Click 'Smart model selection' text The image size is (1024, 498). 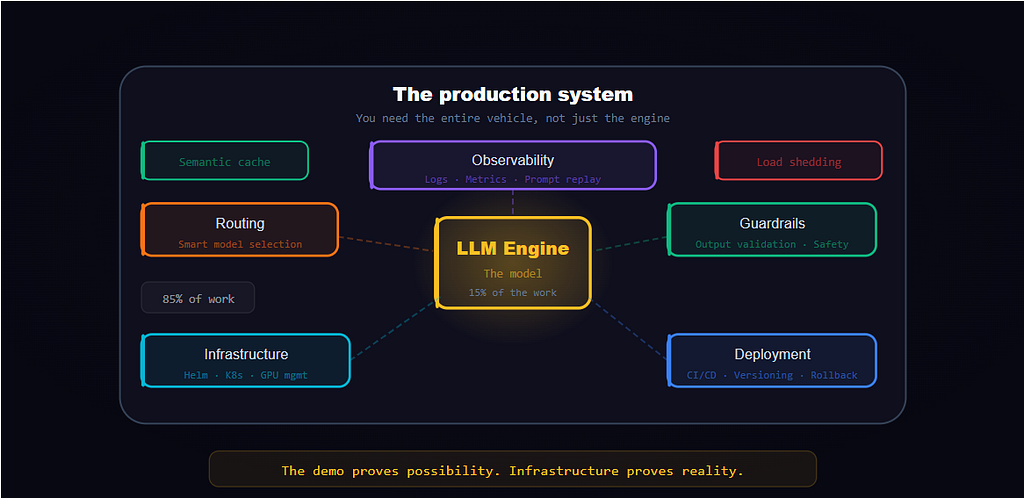coord(240,244)
